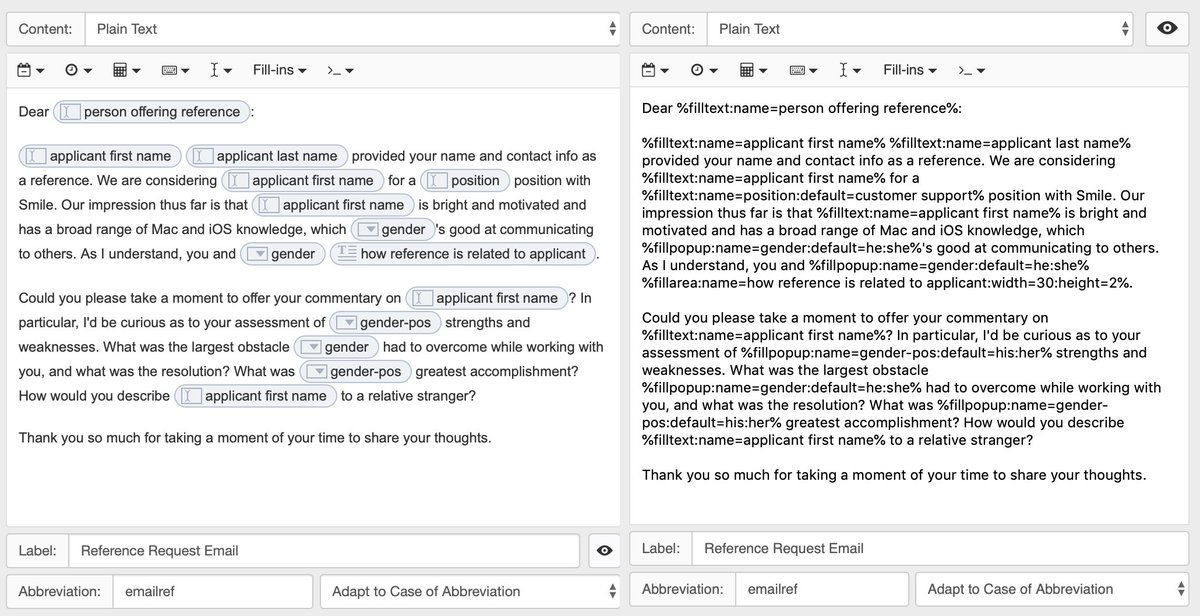Open 'gender-pos' pill before 'greatest accomplishment'

[355, 372]
